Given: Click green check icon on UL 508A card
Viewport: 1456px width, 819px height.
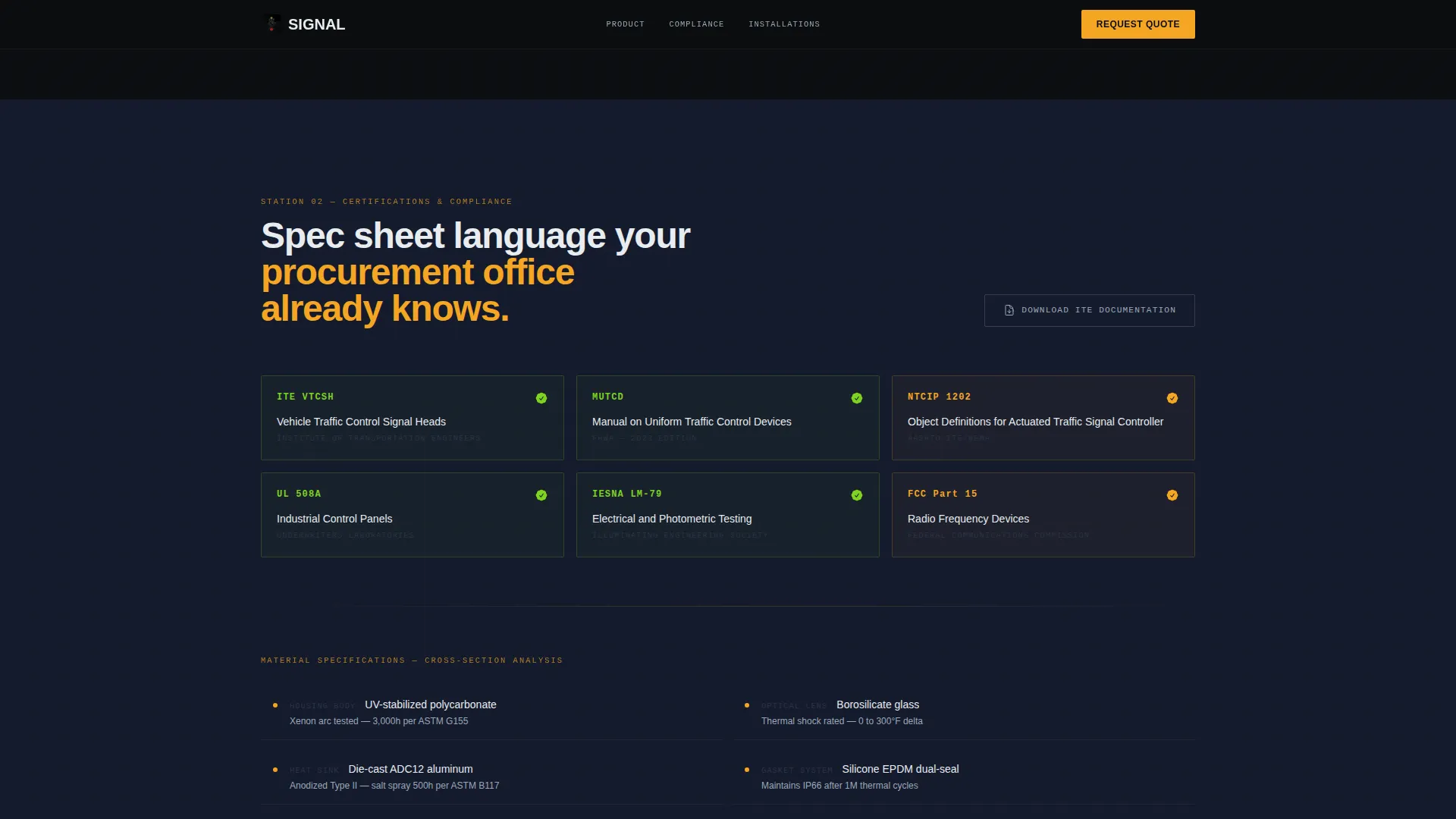Looking at the screenshot, I should tap(541, 495).
